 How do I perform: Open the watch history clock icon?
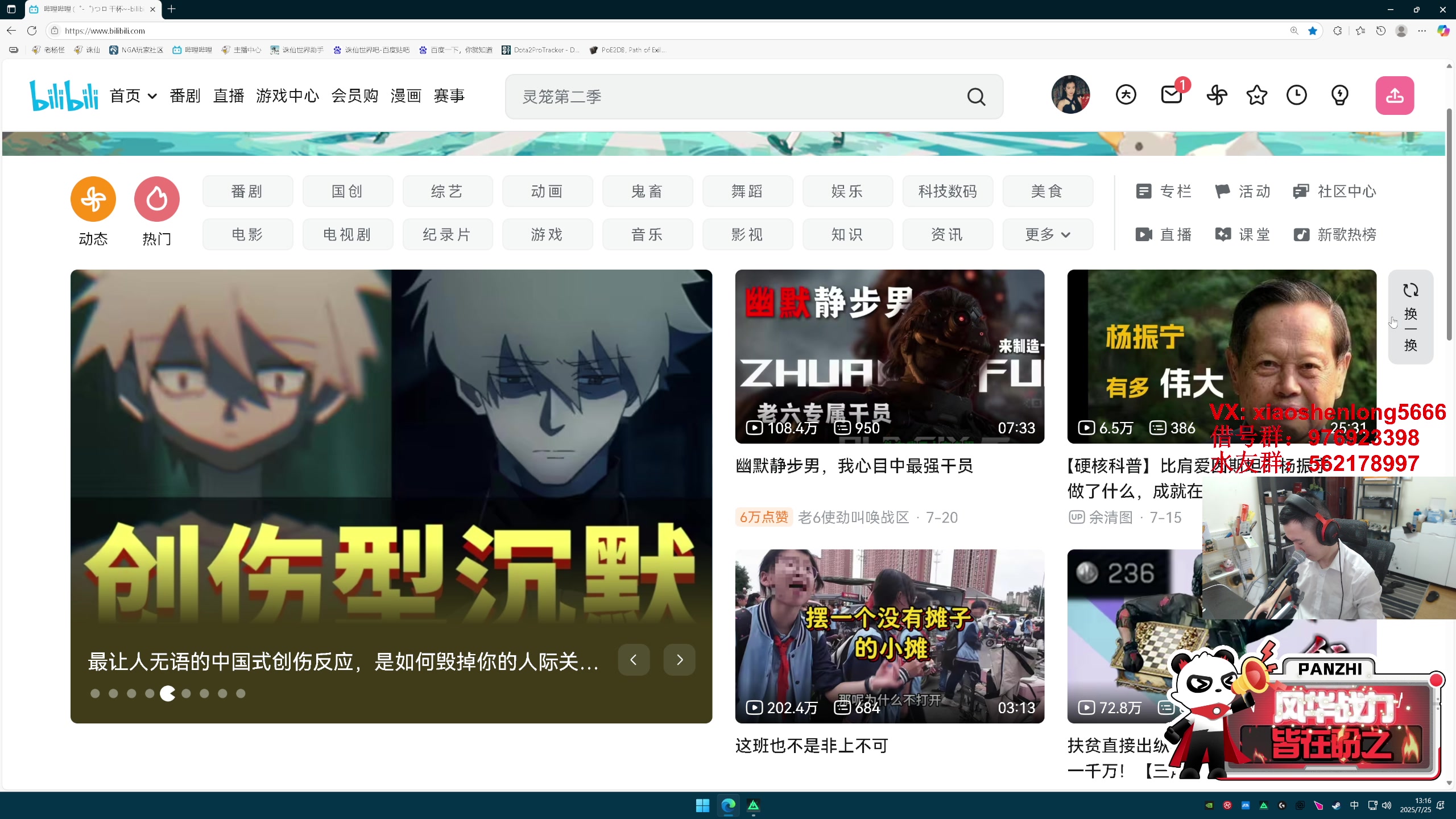[1296, 95]
